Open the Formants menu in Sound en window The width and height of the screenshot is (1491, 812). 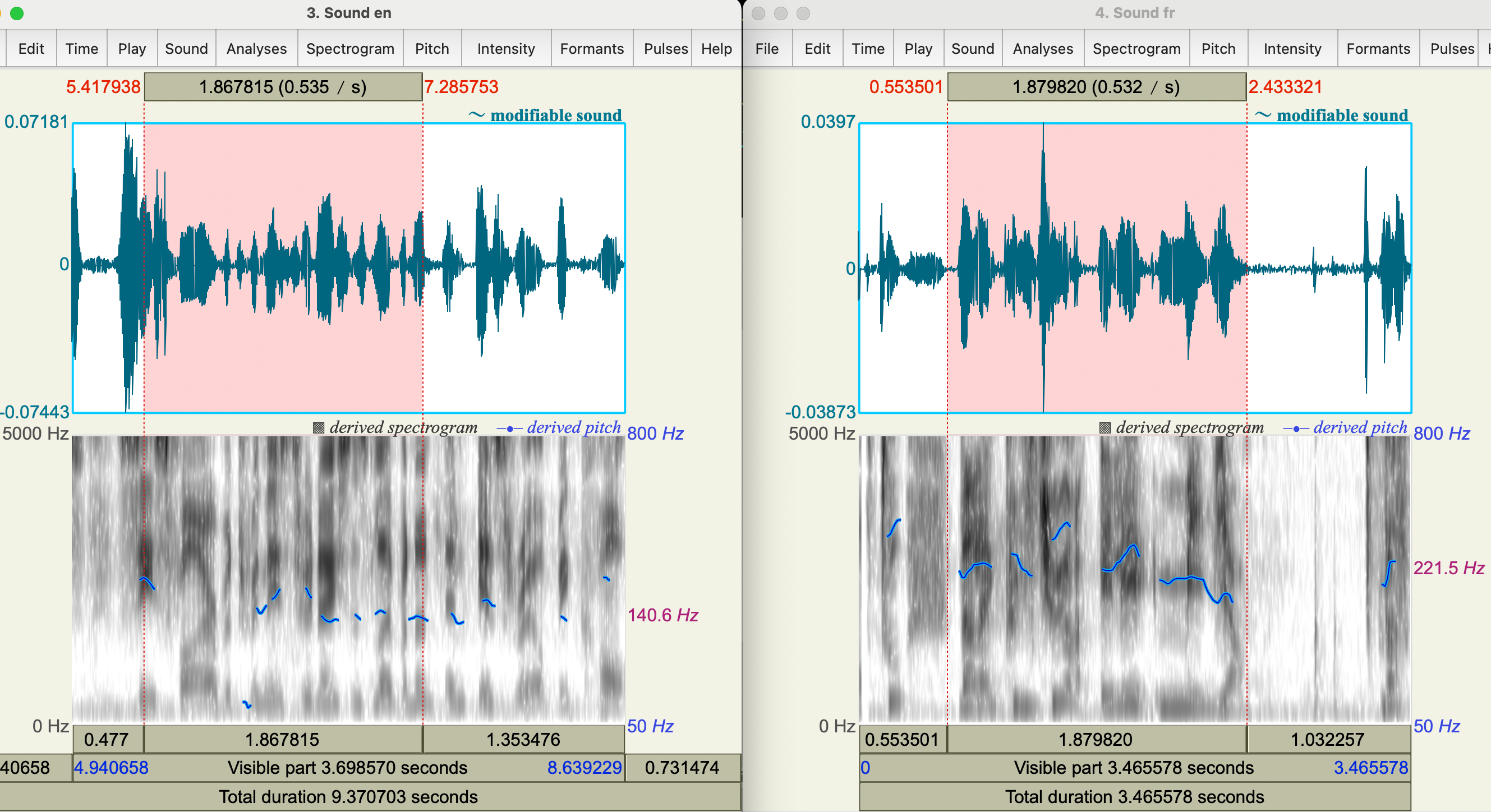pyautogui.click(x=592, y=49)
